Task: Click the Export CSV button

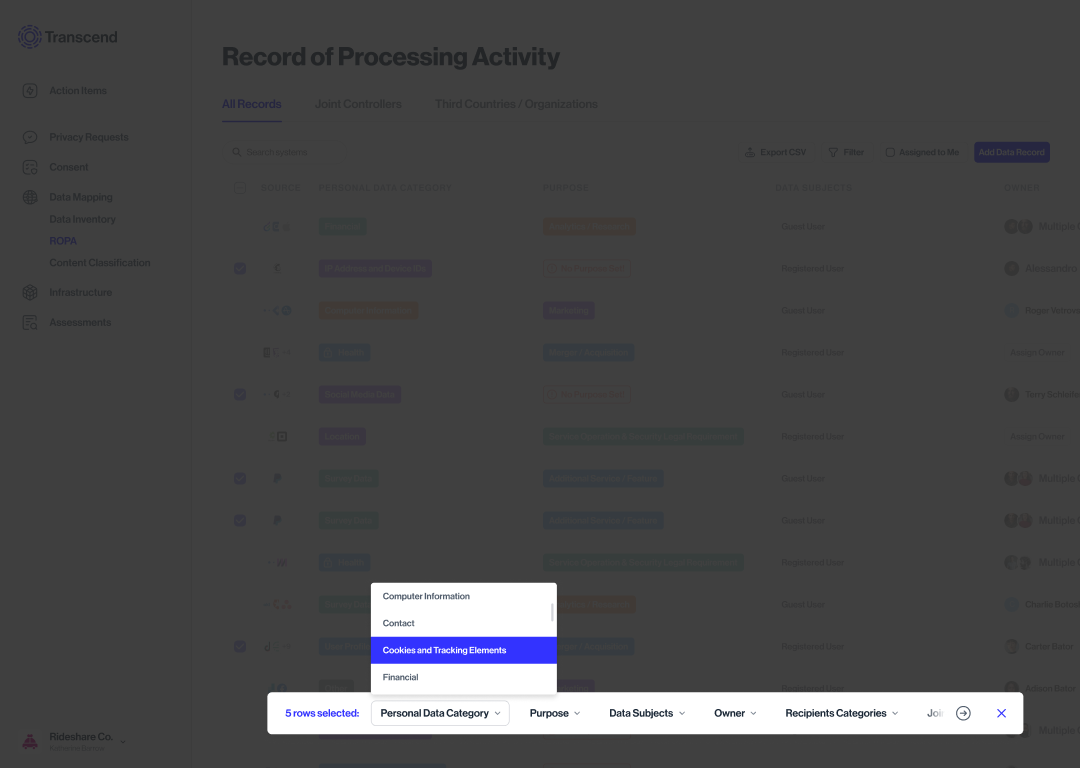Action: point(775,153)
